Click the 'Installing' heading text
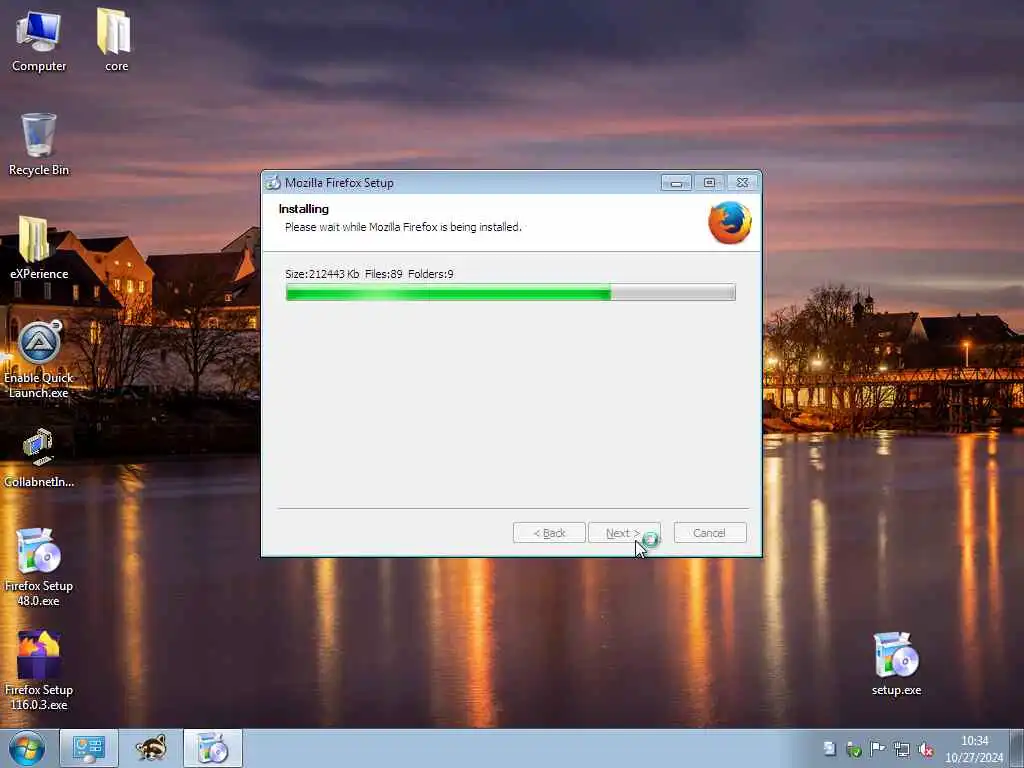Screen dimensions: 1024x768 click(x=304, y=209)
